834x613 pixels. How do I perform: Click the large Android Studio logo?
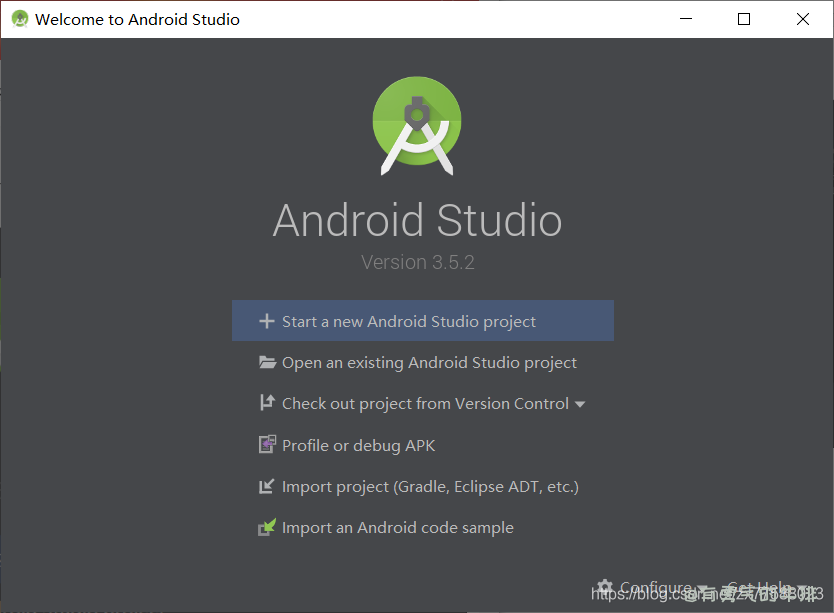click(417, 126)
